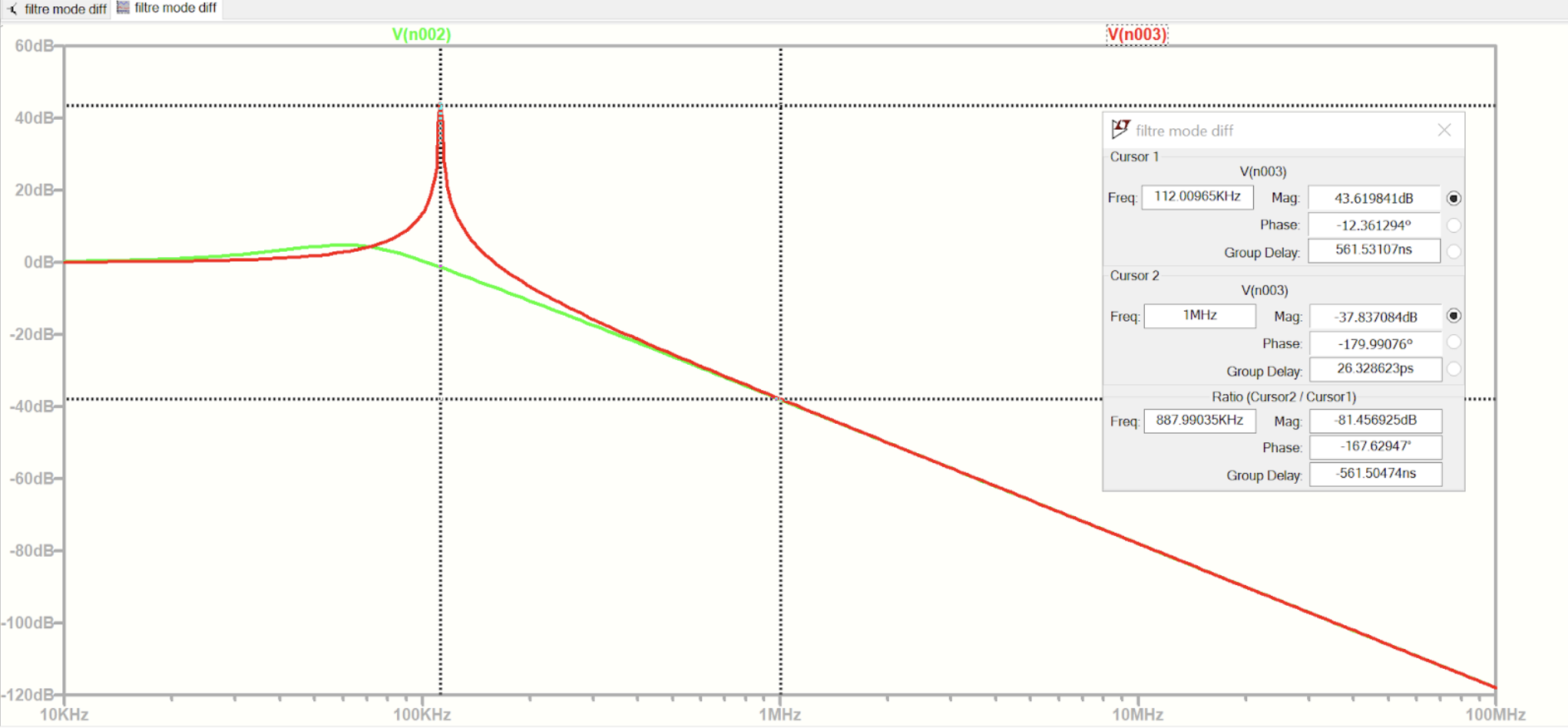The width and height of the screenshot is (1568, 728).
Task: Select Cursor 2 Phase radio button
Action: (1453, 342)
